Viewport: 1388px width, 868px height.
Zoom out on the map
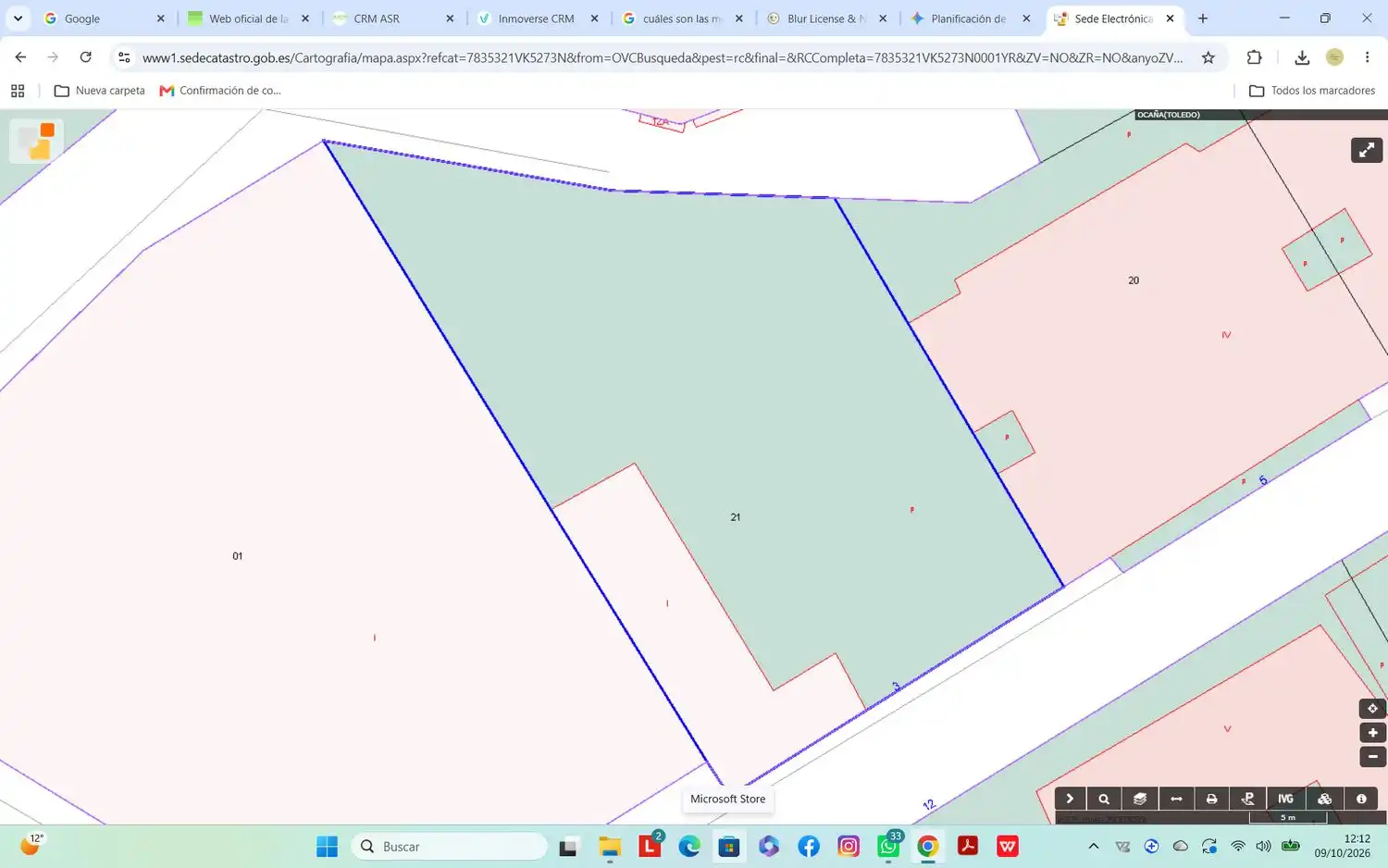(1372, 757)
